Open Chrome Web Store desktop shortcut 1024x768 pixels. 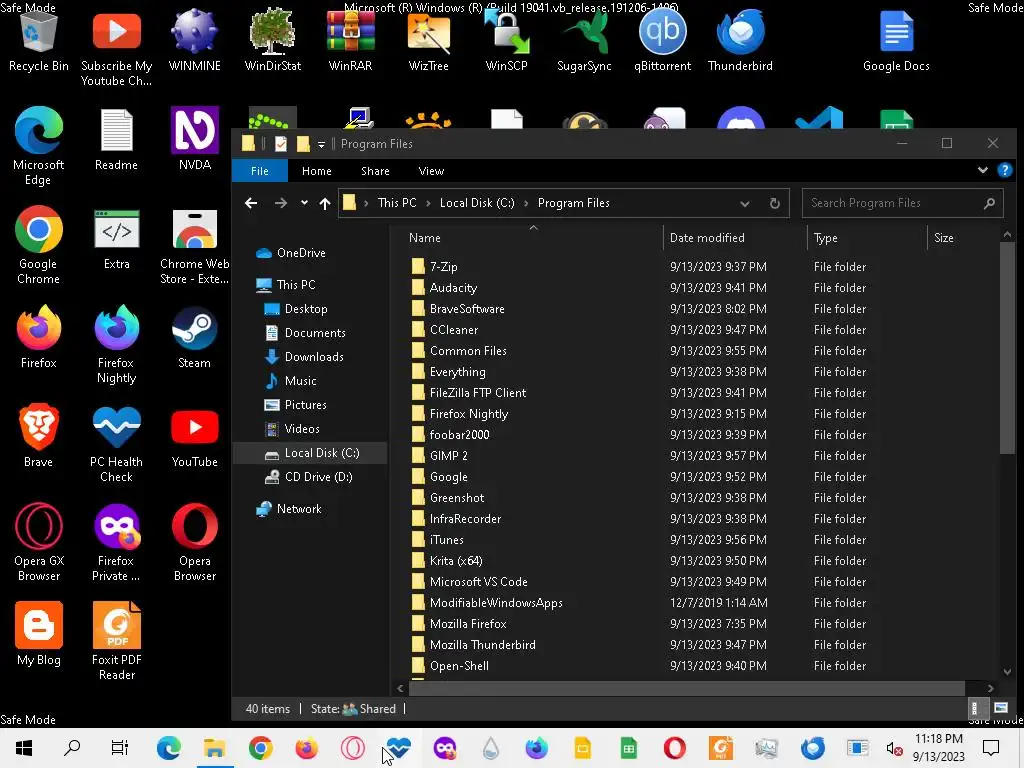(195, 247)
